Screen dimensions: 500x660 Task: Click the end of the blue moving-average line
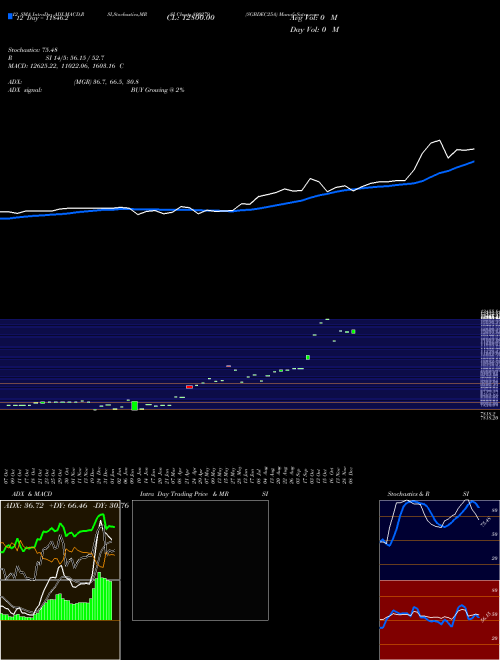coord(473,162)
